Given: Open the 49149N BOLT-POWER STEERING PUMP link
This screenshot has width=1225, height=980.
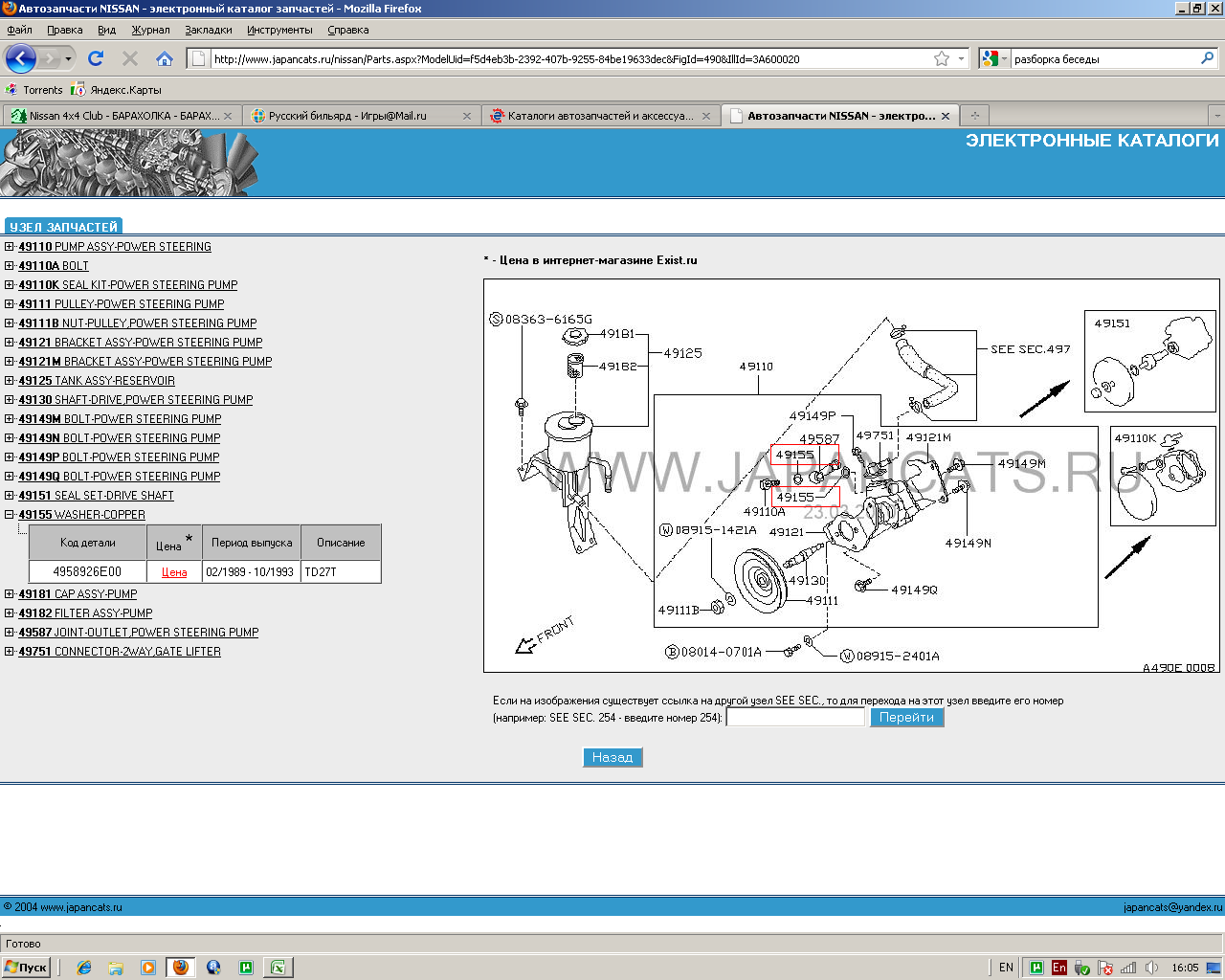Looking at the screenshot, I should click(x=120, y=438).
